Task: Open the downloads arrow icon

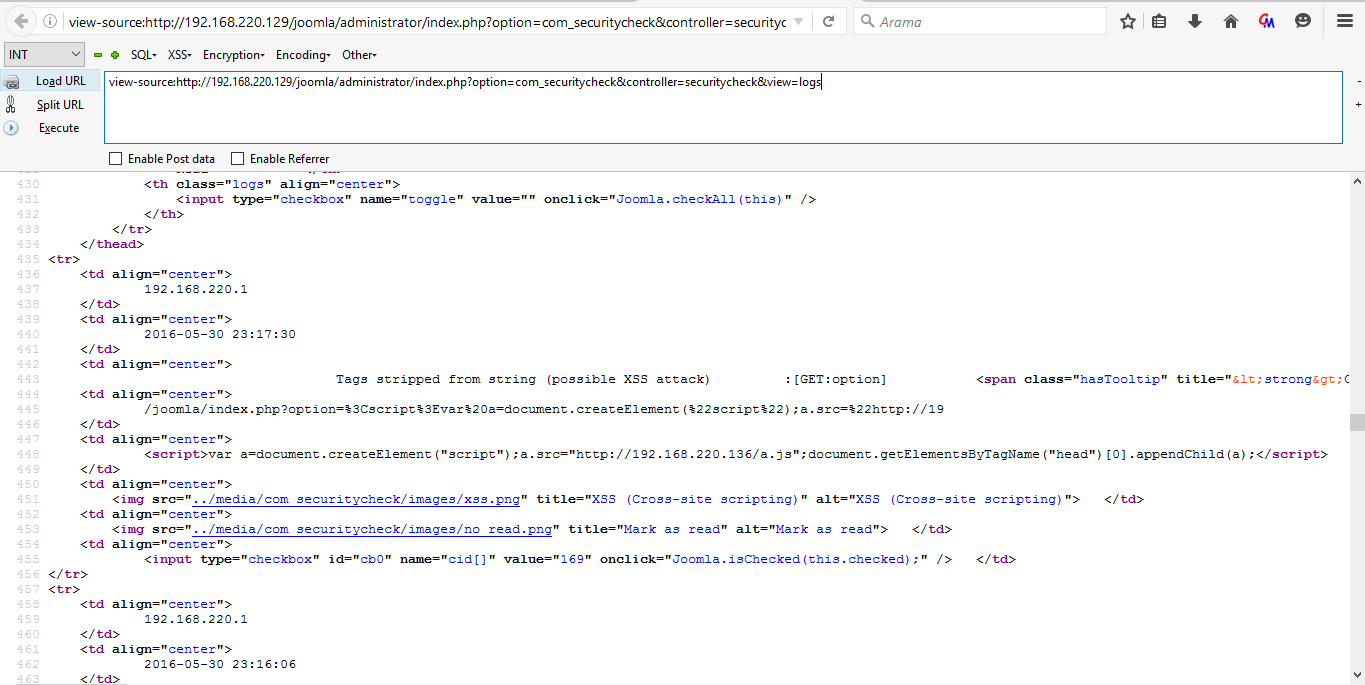Action: pyautogui.click(x=1195, y=21)
